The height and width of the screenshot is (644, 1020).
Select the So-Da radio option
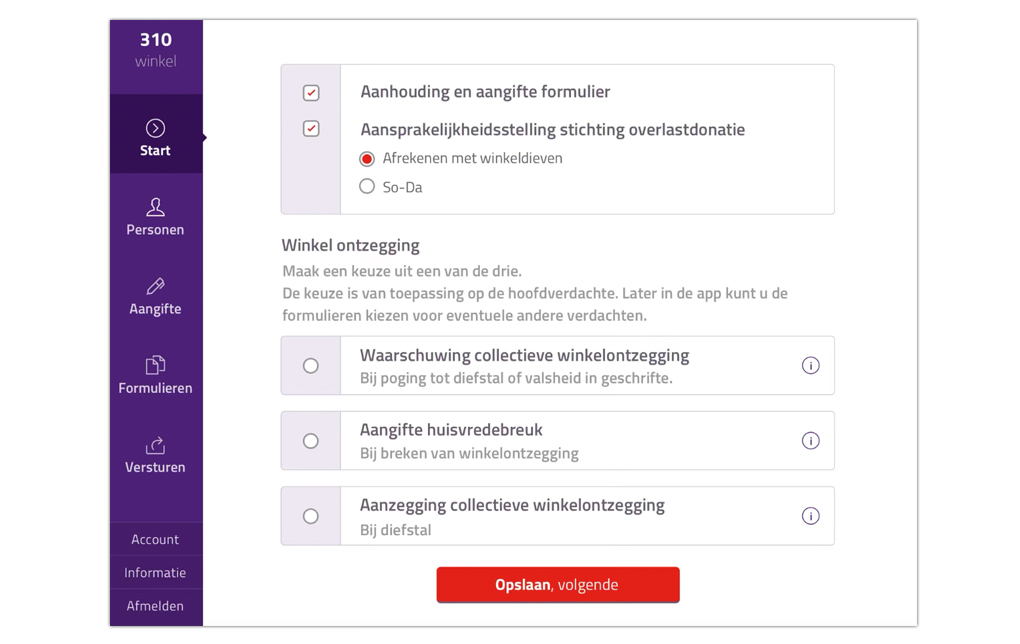point(367,187)
